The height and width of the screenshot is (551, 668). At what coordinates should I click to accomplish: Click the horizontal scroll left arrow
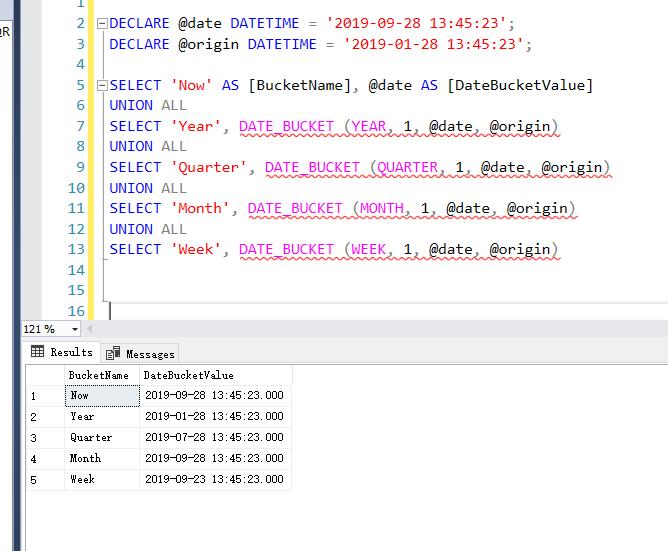(90, 329)
